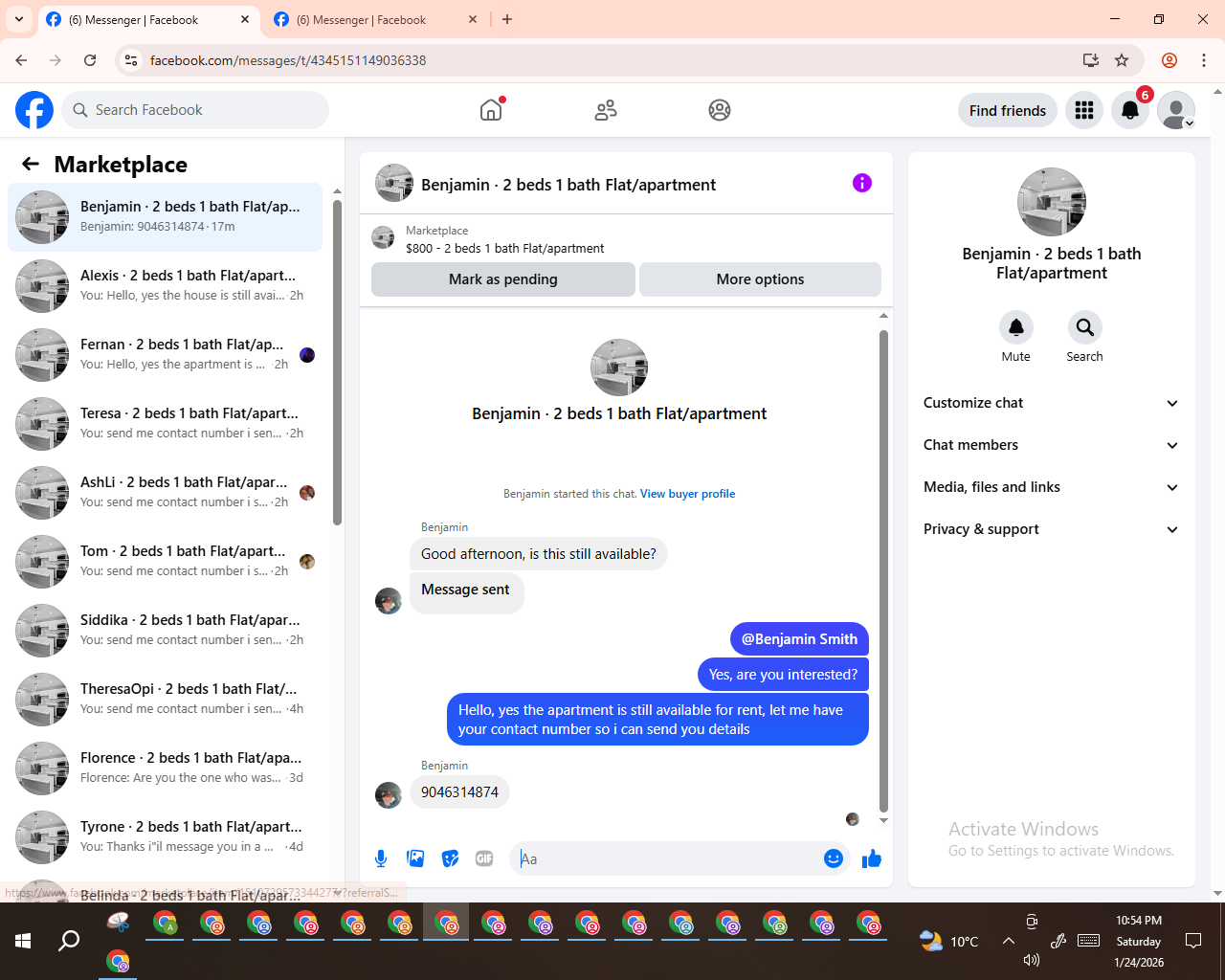The image size is (1225, 980).
Task: Open the notifications bell with 6 badge
Action: [1130, 110]
